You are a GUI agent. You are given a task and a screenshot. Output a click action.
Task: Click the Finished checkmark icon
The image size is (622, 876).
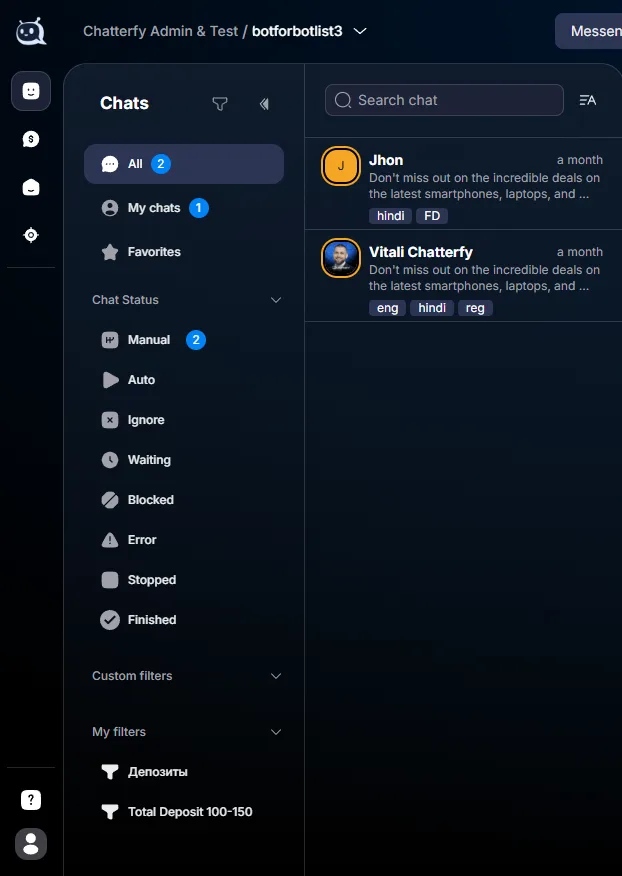coord(110,620)
